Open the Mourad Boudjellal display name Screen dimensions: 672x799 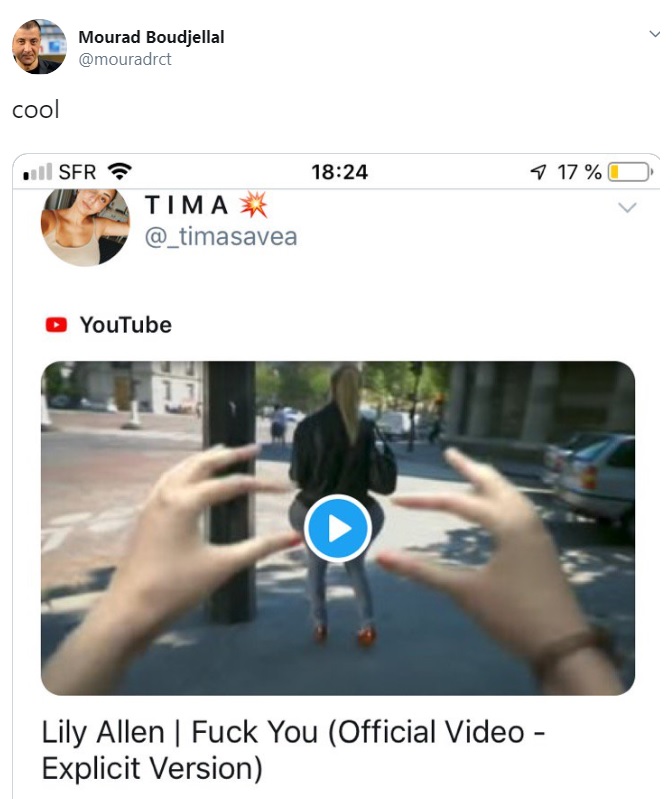pyautogui.click(x=151, y=37)
